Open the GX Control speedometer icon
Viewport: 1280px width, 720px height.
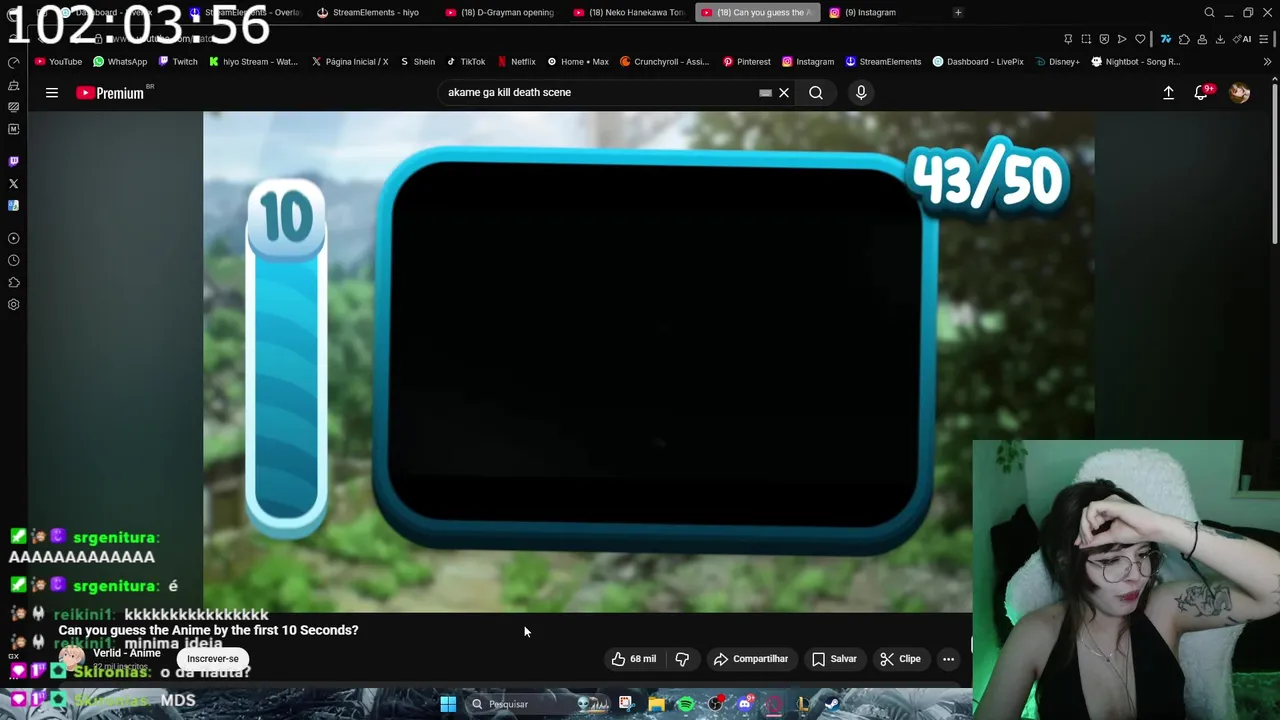click(13, 62)
